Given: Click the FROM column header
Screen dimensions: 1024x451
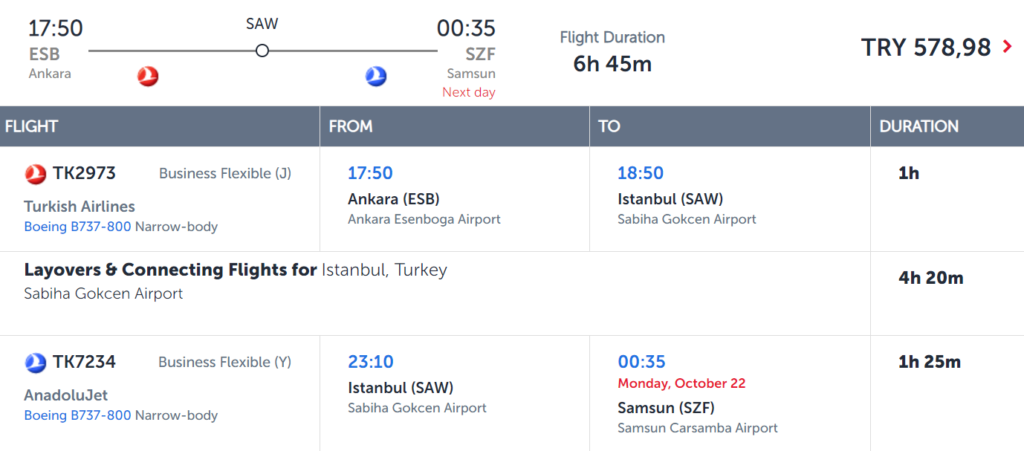Looking at the screenshot, I should (x=351, y=127).
